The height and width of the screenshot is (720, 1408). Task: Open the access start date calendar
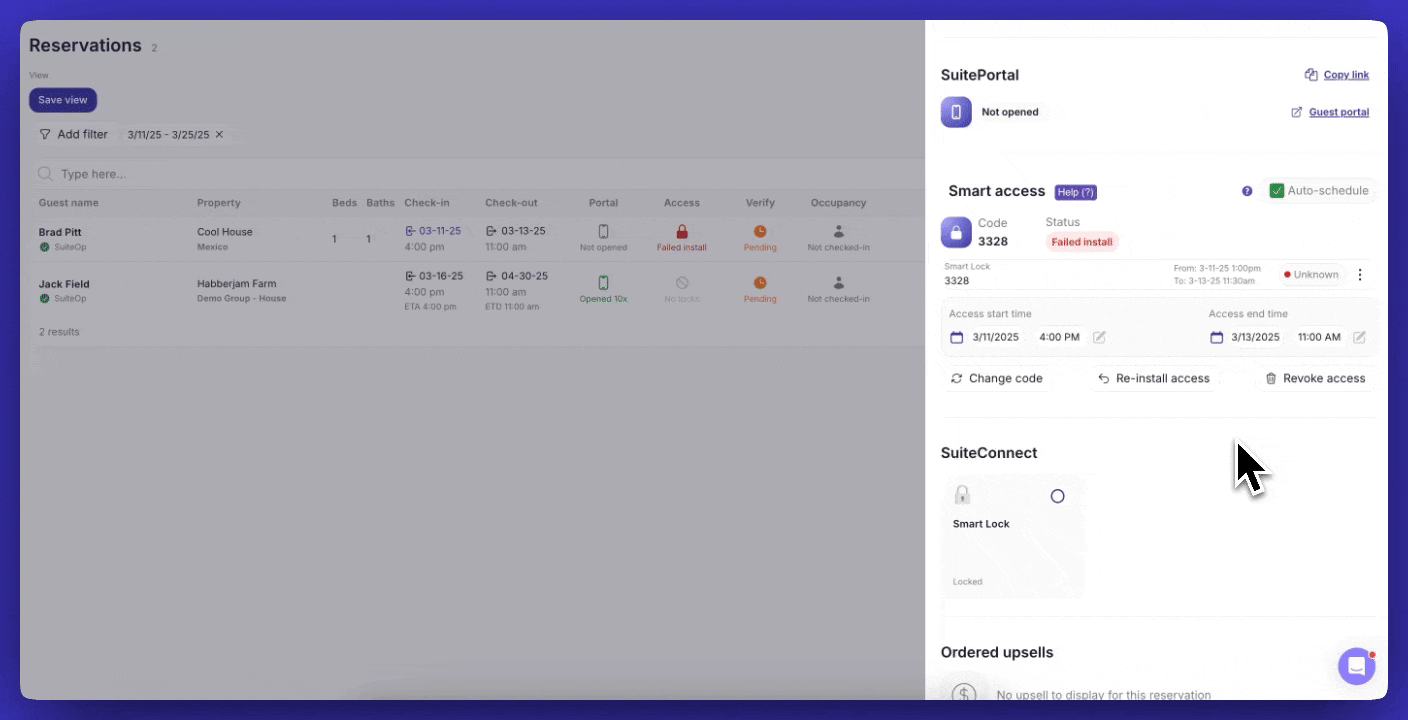(x=956, y=338)
